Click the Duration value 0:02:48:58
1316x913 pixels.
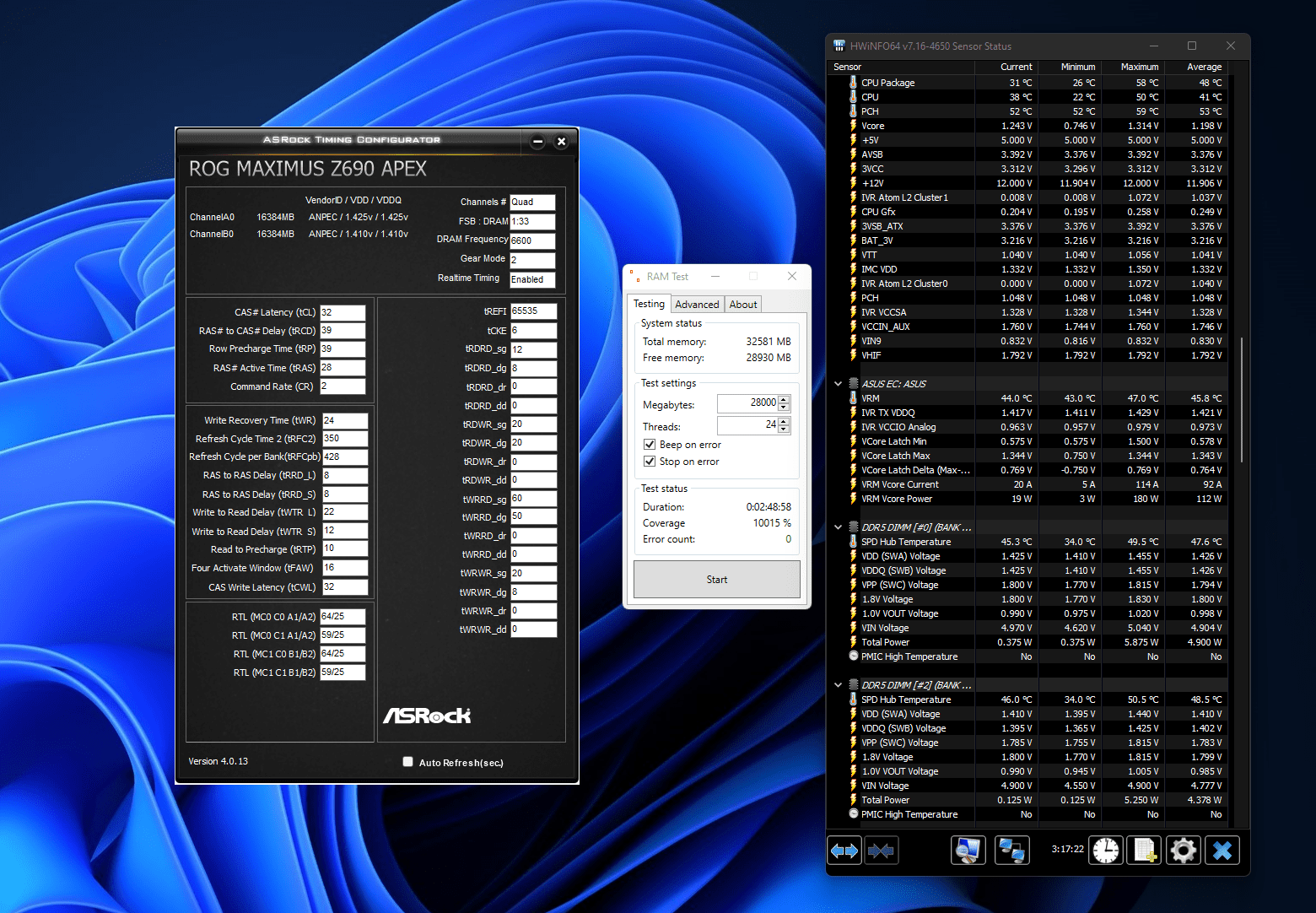[769, 507]
